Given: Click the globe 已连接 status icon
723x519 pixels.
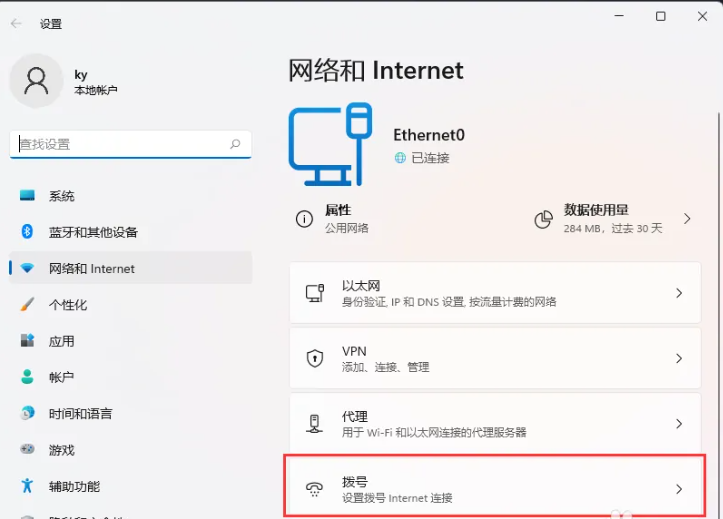Looking at the screenshot, I should pyautogui.click(x=400, y=158).
